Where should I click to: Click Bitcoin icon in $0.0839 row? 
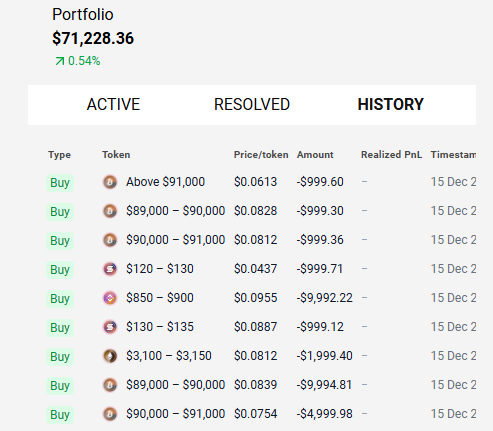click(x=110, y=385)
